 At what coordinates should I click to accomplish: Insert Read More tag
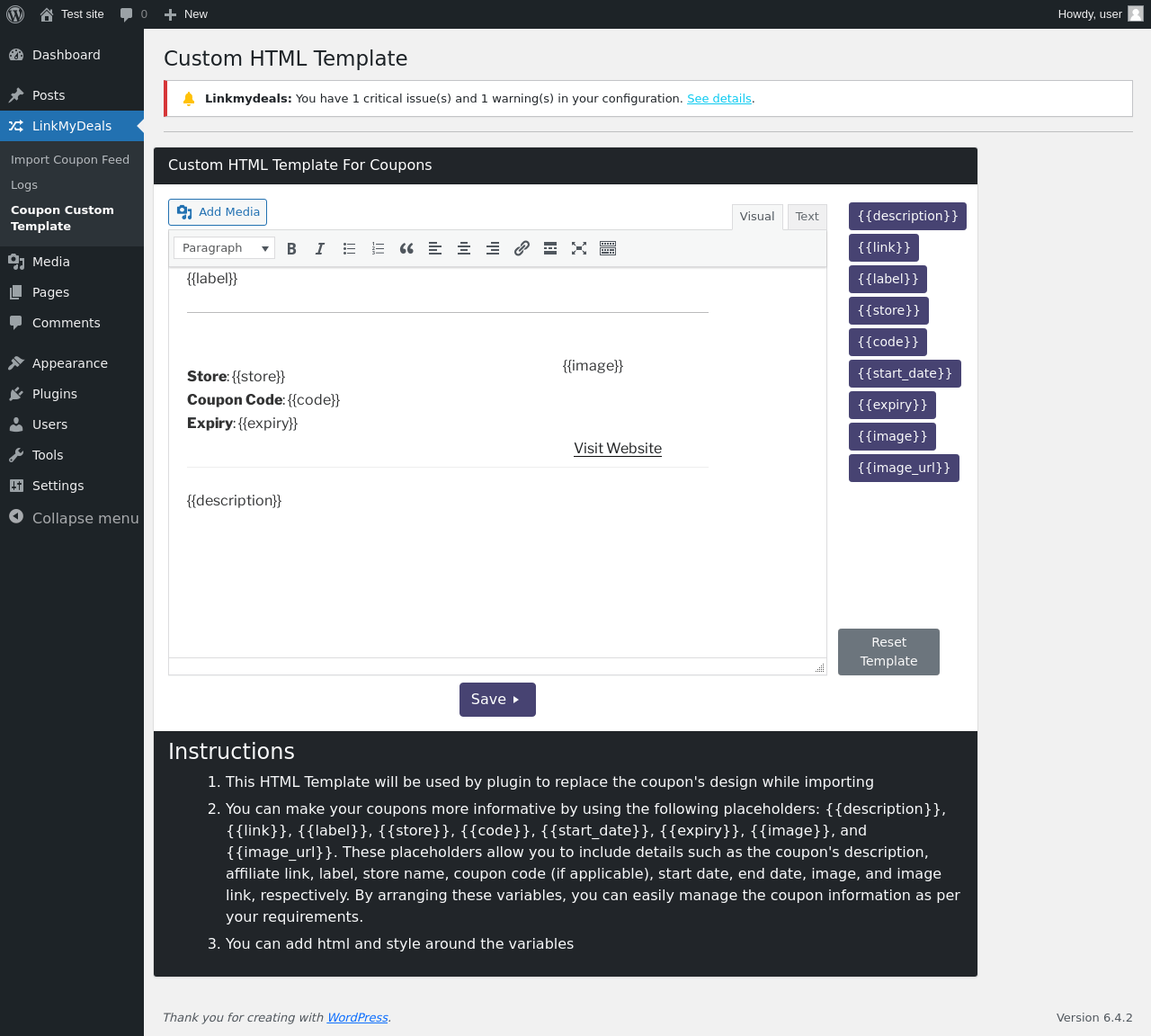click(550, 248)
